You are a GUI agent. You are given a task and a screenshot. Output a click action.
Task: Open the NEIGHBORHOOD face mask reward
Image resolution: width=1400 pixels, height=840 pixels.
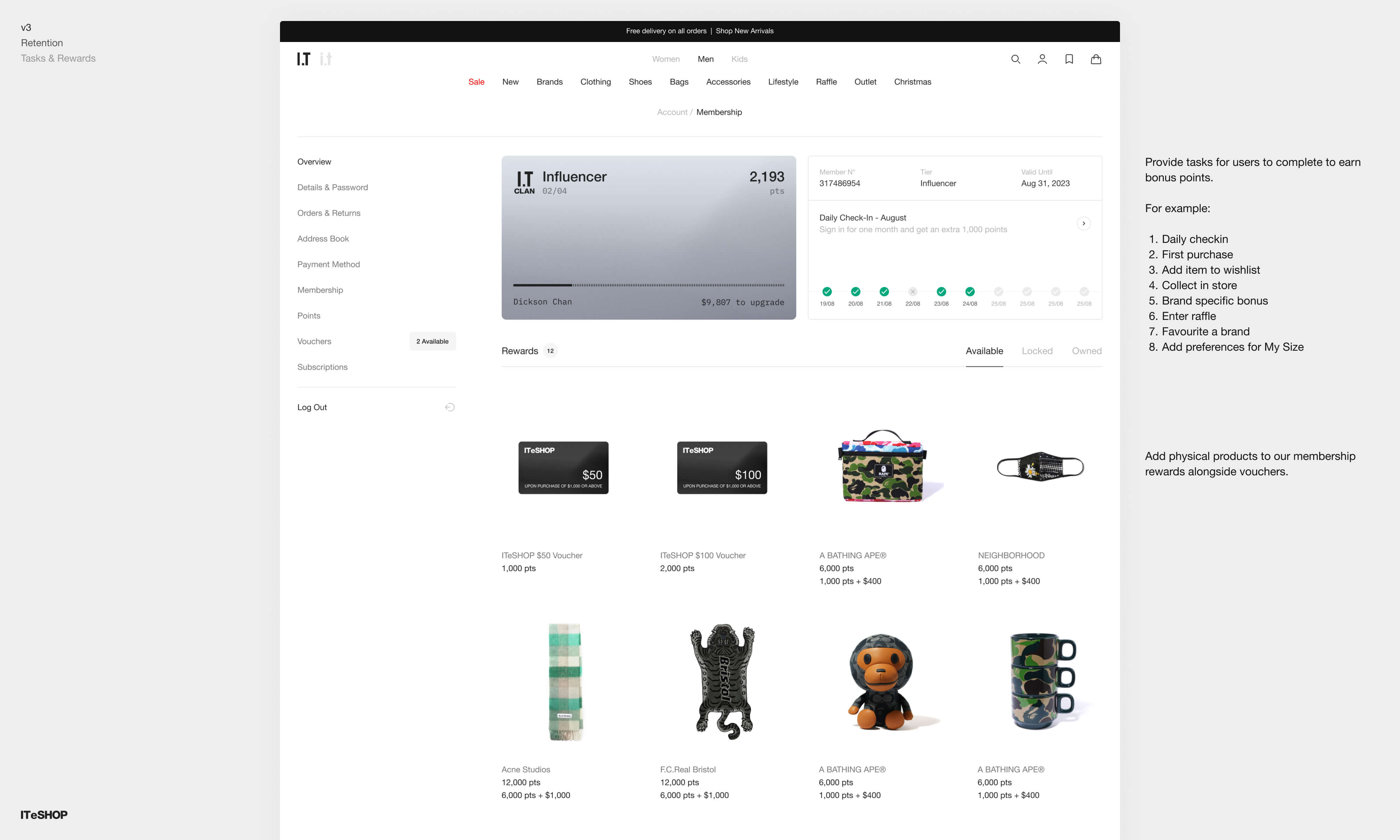point(1040,467)
